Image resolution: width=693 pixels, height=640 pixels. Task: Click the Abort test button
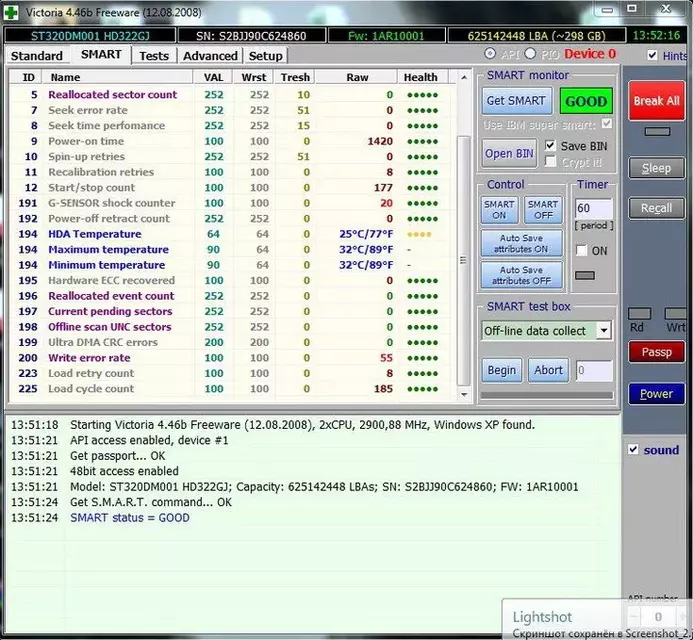[x=548, y=370]
